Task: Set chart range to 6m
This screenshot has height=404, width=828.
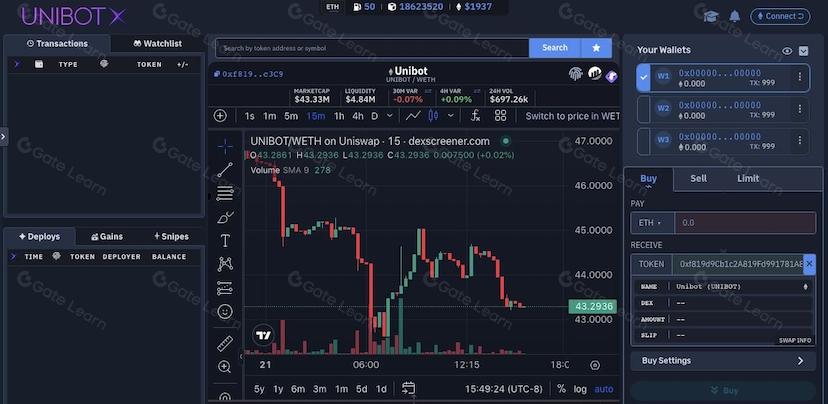Action: (298, 389)
